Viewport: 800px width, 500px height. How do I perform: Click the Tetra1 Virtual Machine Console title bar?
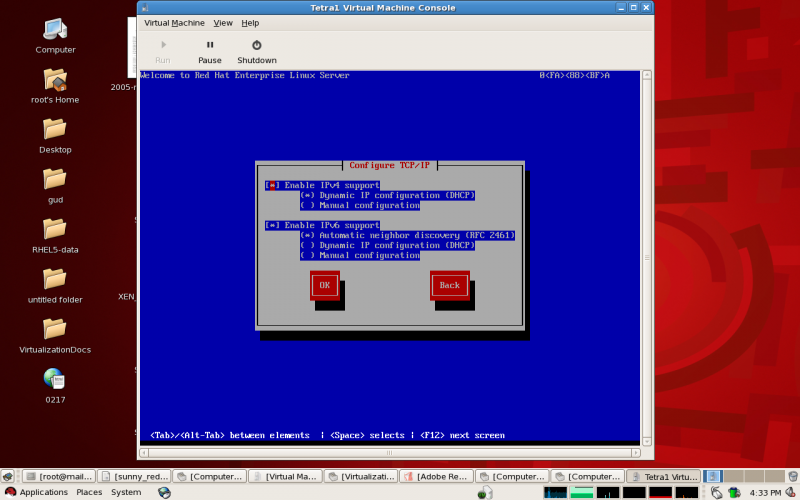[383, 8]
